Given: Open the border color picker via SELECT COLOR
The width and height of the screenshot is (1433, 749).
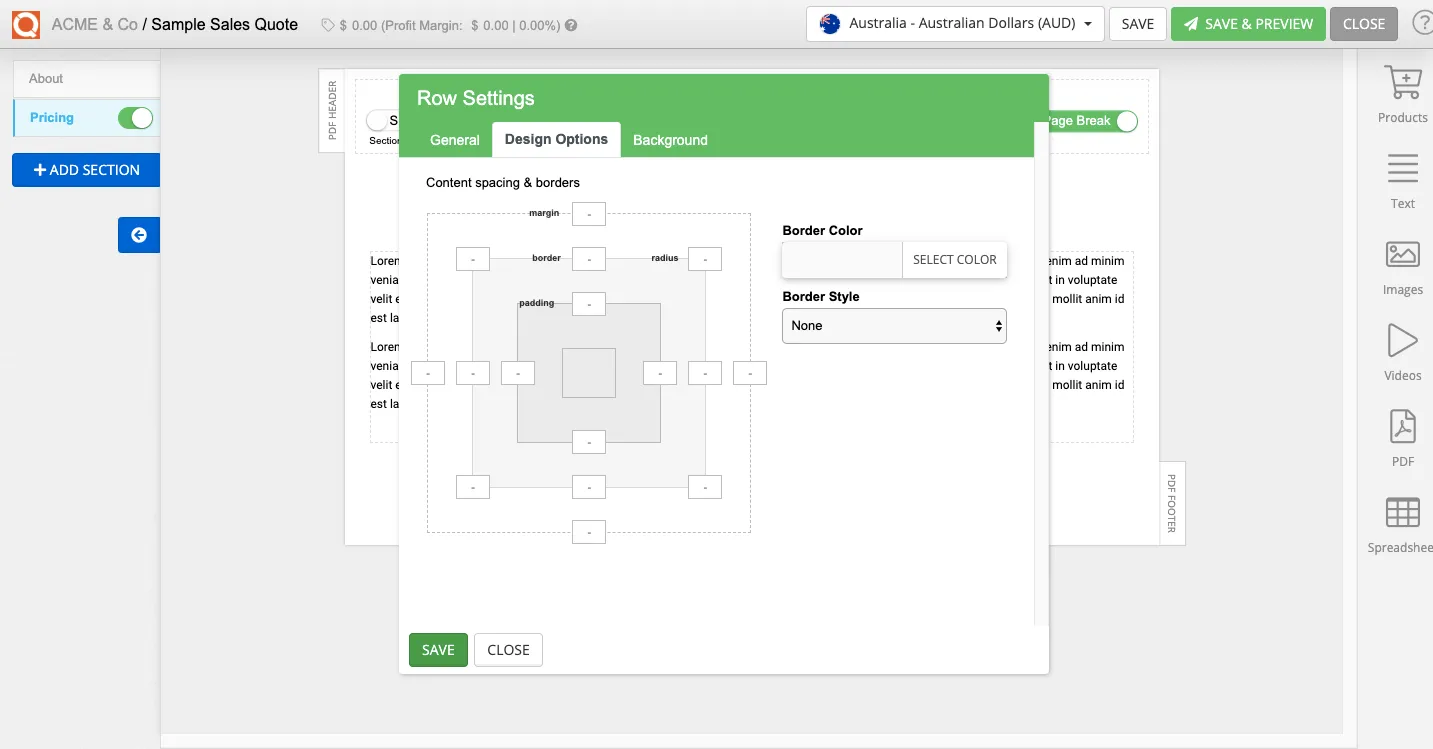Looking at the screenshot, I should (x=954, y=259).
